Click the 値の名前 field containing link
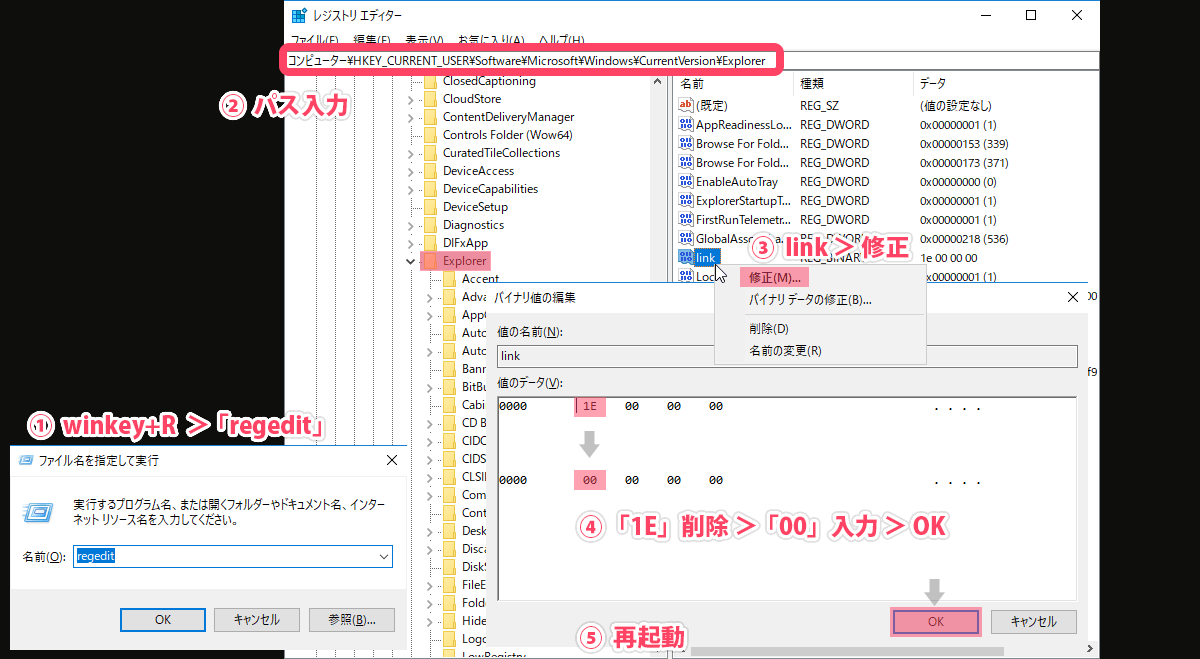 tap(787, 356)
